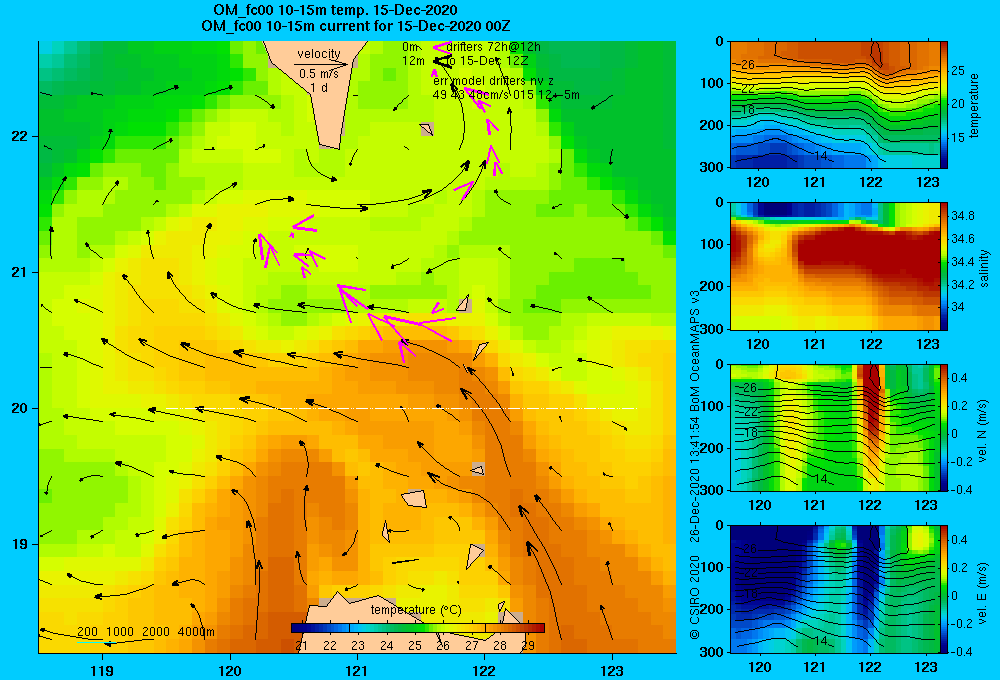Click the '26' isotherm label in the temperature panel

tap(748, 64)
